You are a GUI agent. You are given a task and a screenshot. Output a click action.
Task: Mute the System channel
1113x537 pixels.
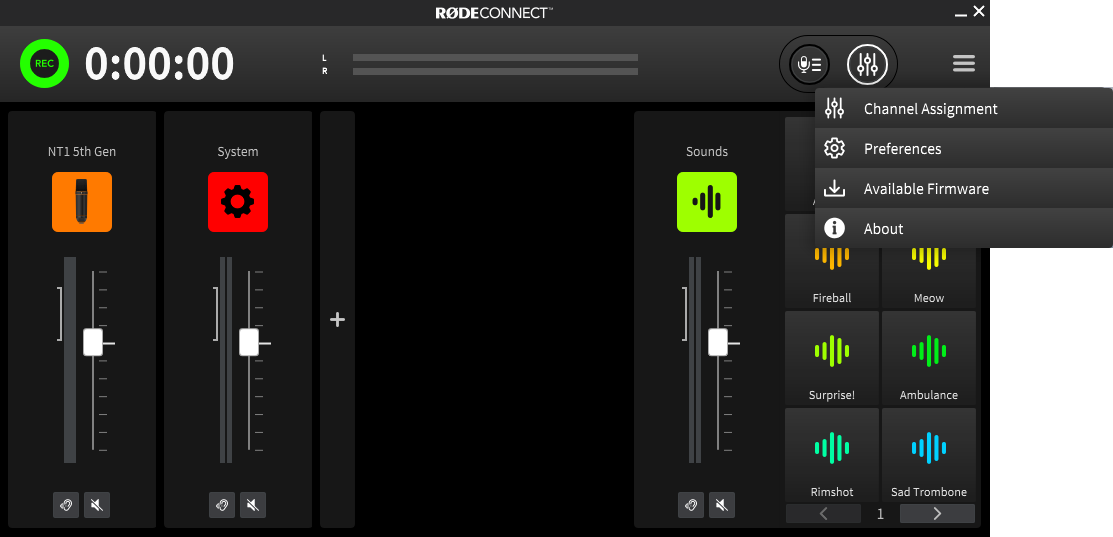point(253,505)
